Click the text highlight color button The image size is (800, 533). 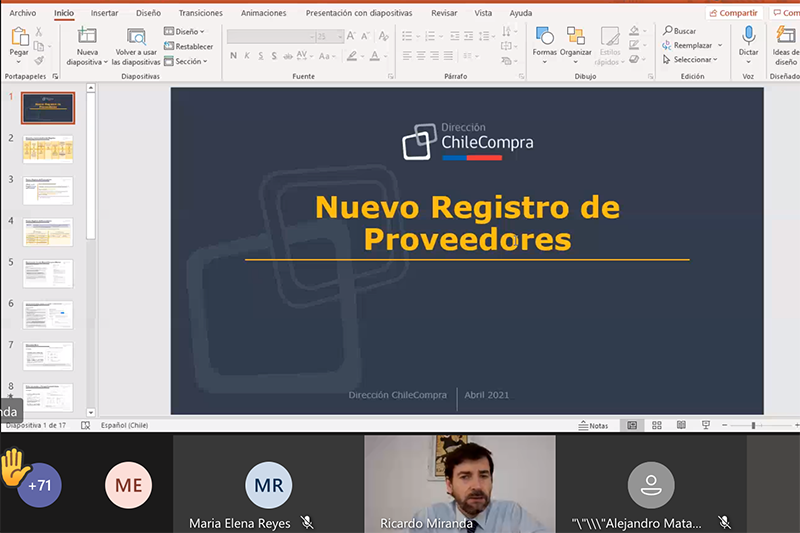coord(352,56)
